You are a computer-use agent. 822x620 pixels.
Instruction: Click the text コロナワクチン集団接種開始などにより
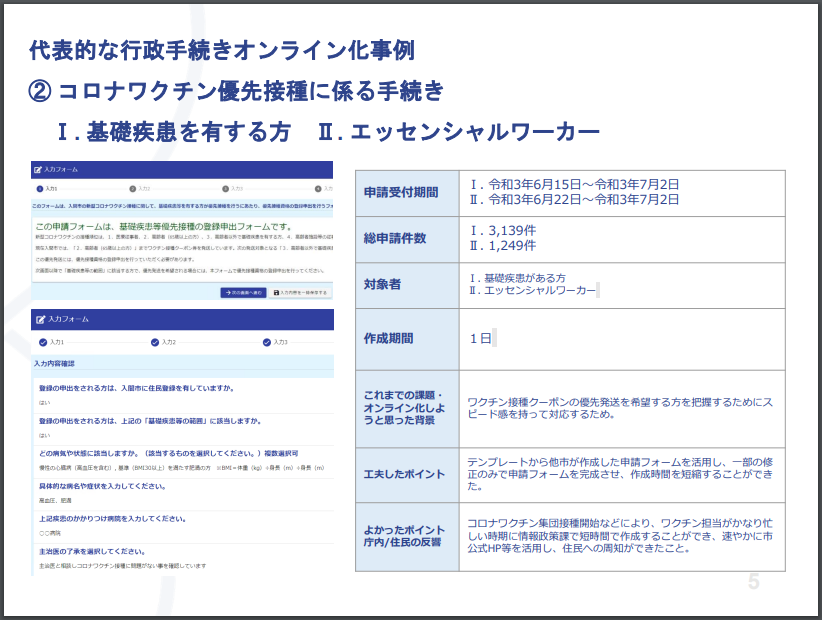click(620, 536)
